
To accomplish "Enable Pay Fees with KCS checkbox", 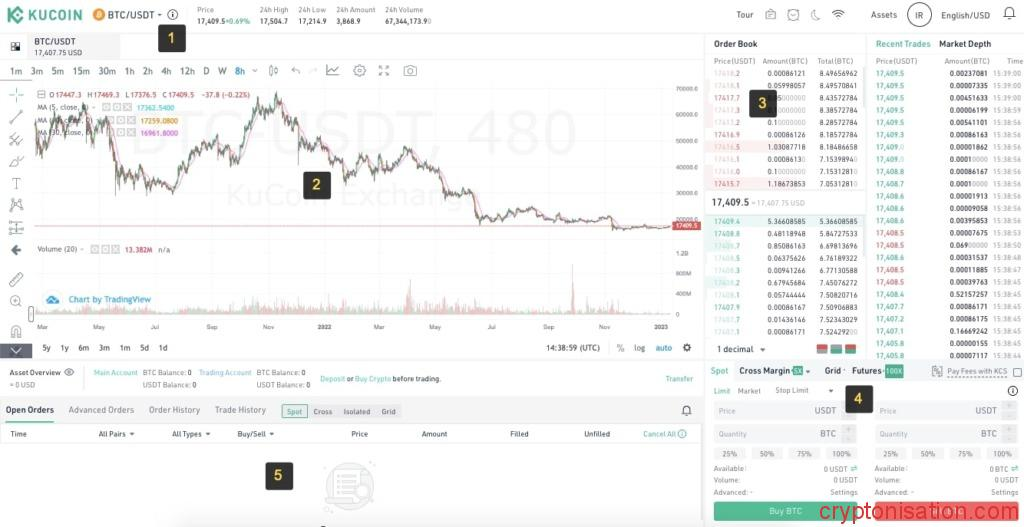I will point(1016,372).
